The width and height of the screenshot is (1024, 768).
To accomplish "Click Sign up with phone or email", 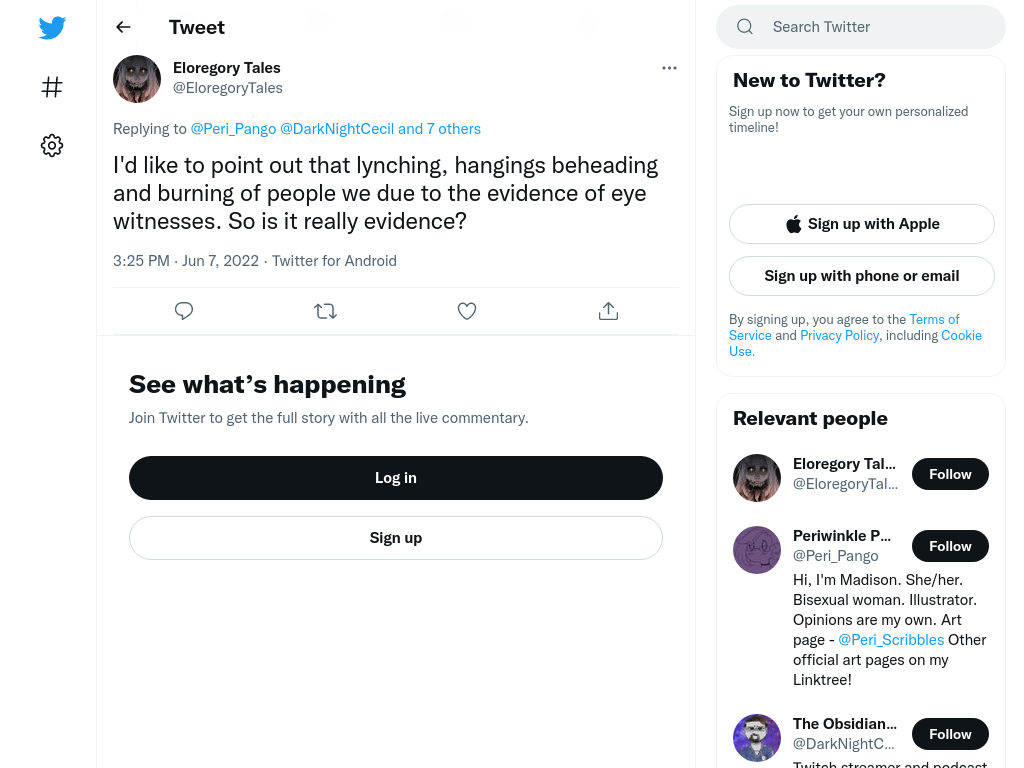I will (861, 276).
